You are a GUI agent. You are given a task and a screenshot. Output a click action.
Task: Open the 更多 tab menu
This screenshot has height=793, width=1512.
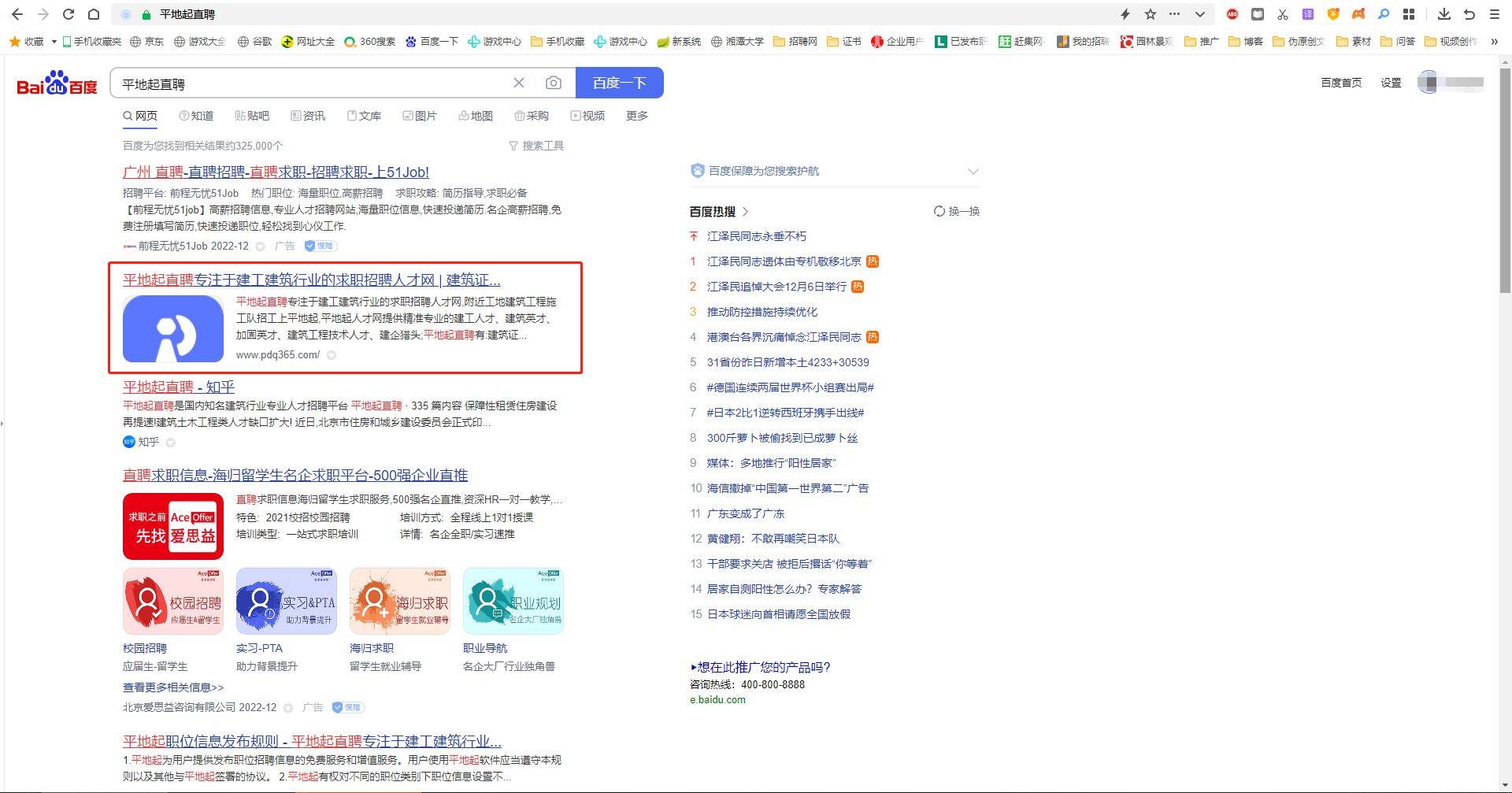(x=637, y=116)
